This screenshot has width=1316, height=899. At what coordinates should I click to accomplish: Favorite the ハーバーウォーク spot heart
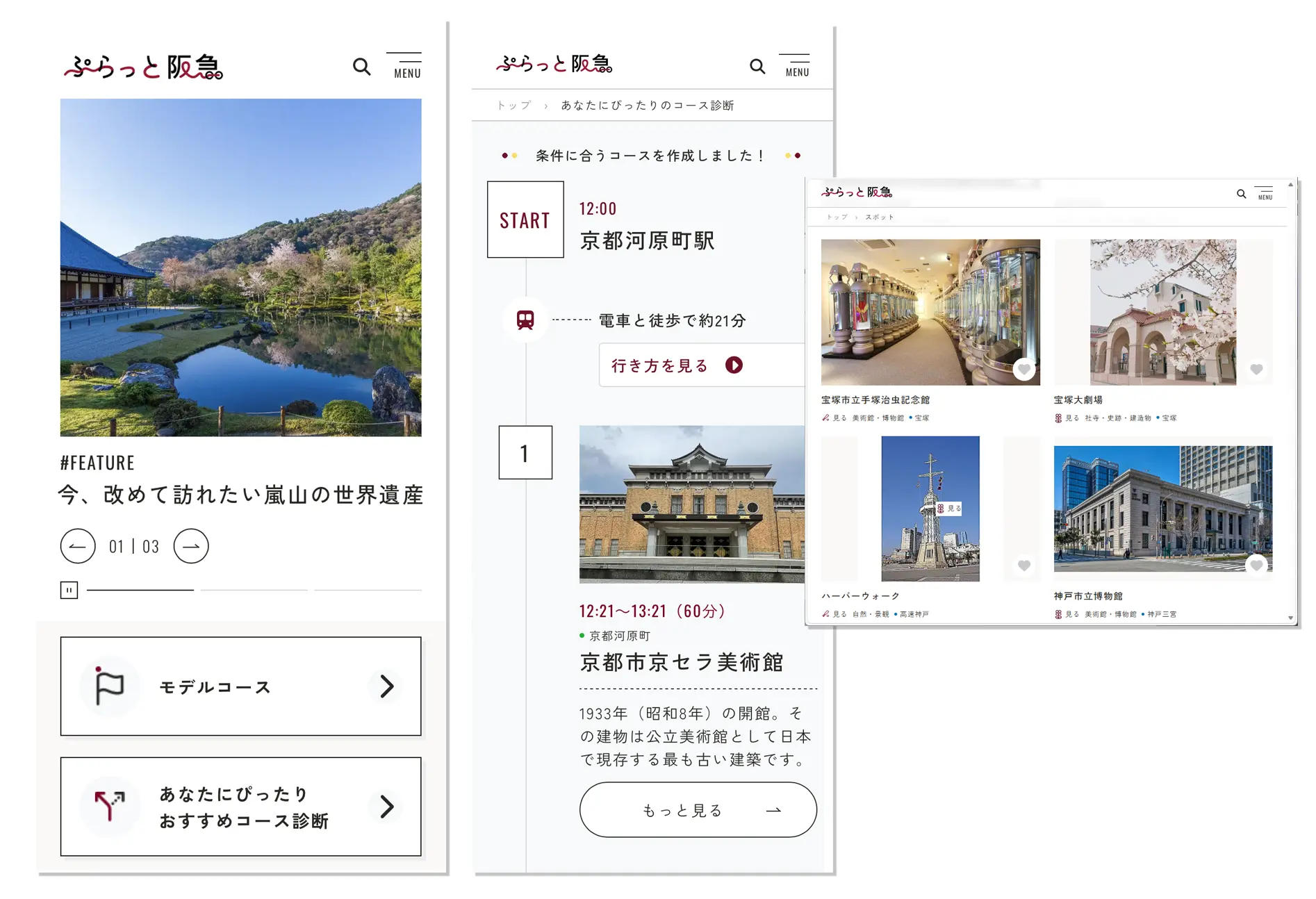point(1023,565)
